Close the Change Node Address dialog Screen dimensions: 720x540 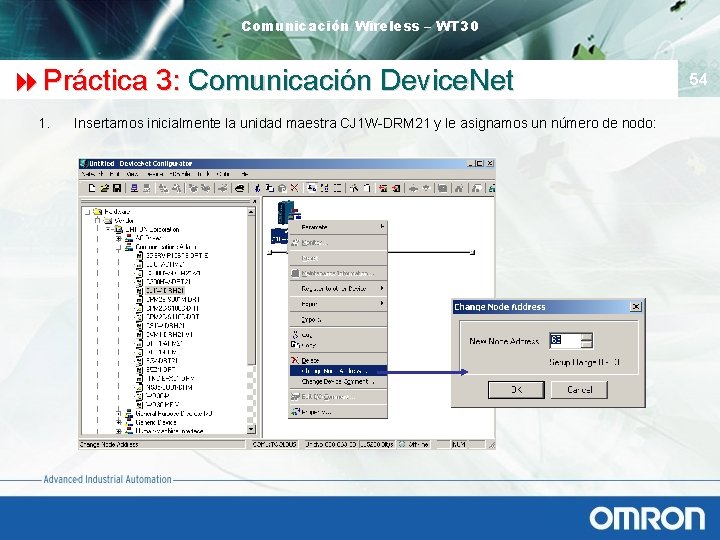point(636,306)
